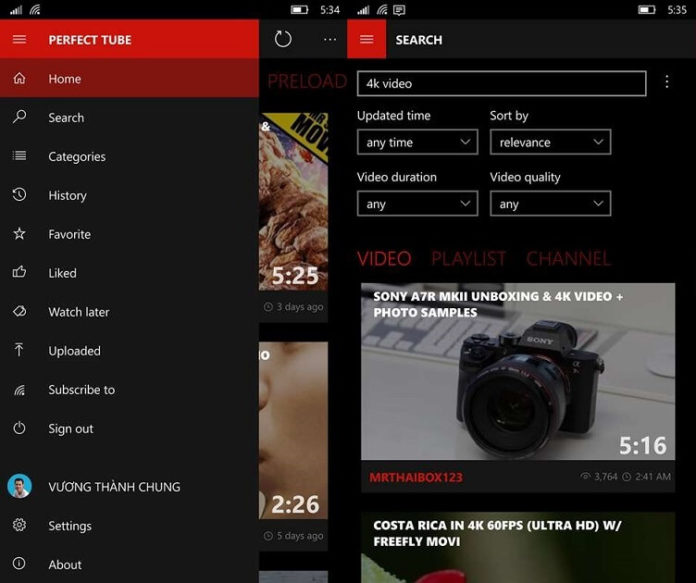Click the hamburger menu icon beside Perfect Tube
Image resolution: width=696 pixels, height=583 pixels.
point(19,40)
